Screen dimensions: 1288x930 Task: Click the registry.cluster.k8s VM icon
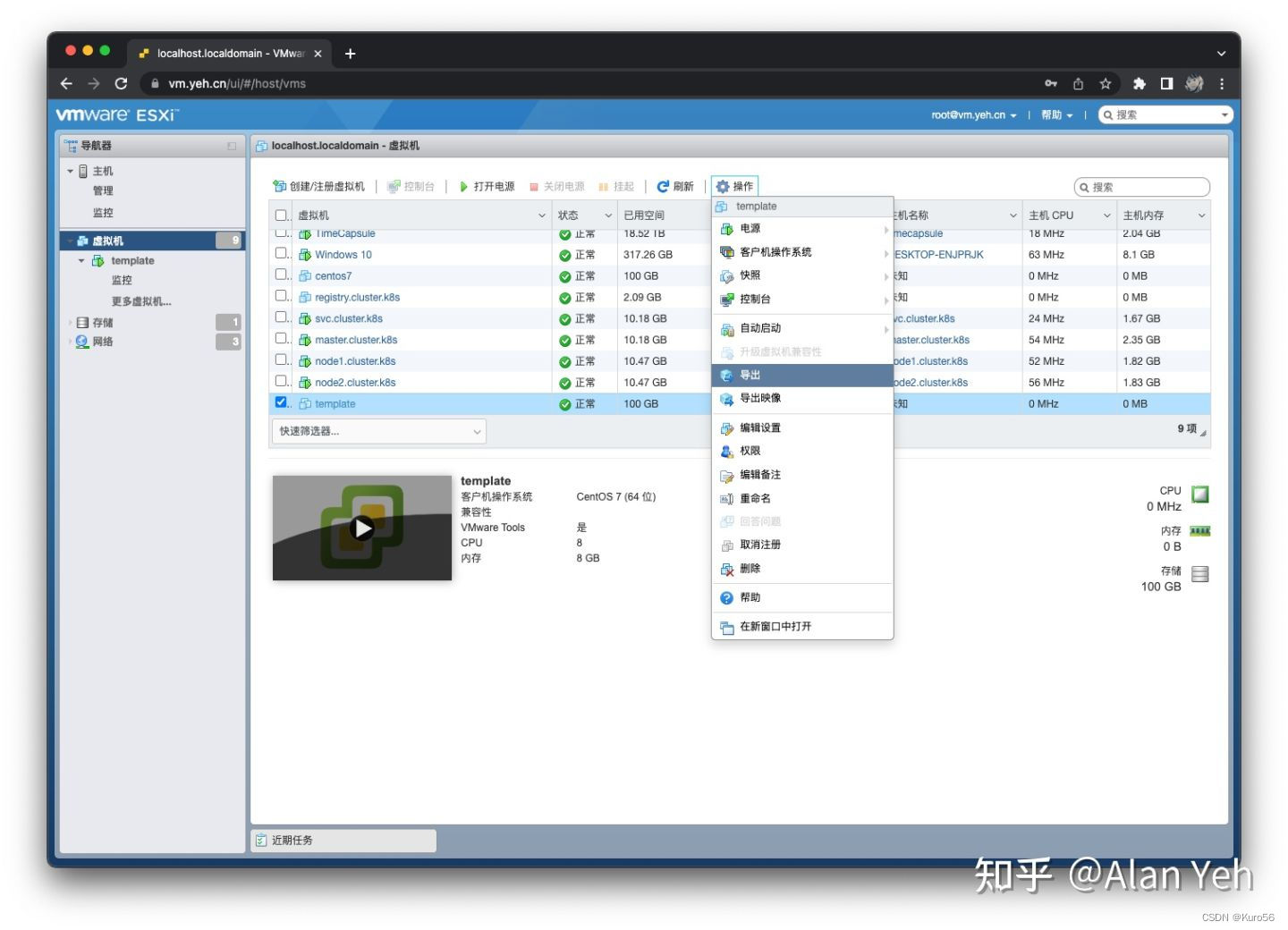(x=305, y=298)
